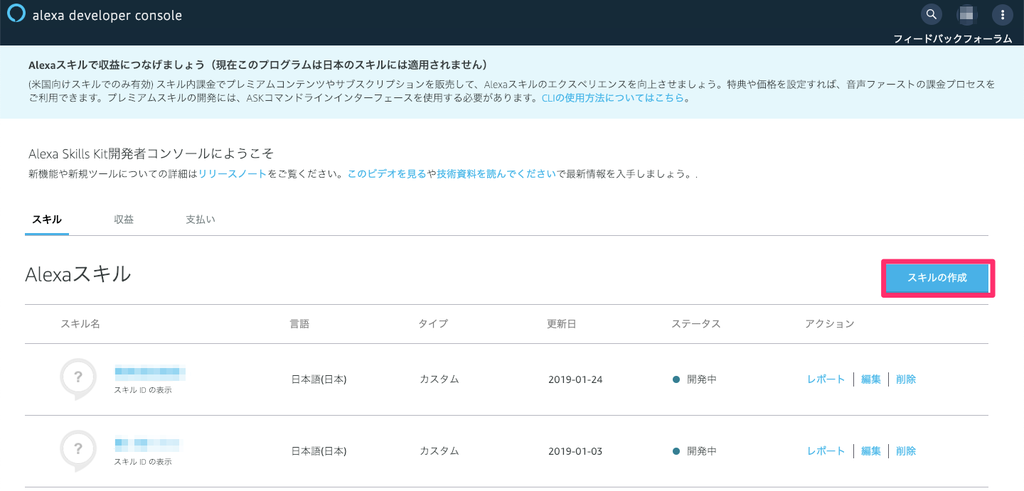Click 日本語(日本) in 2019-01-24 row
This screenshot has width=1024, height=491.
click(319, 379)
